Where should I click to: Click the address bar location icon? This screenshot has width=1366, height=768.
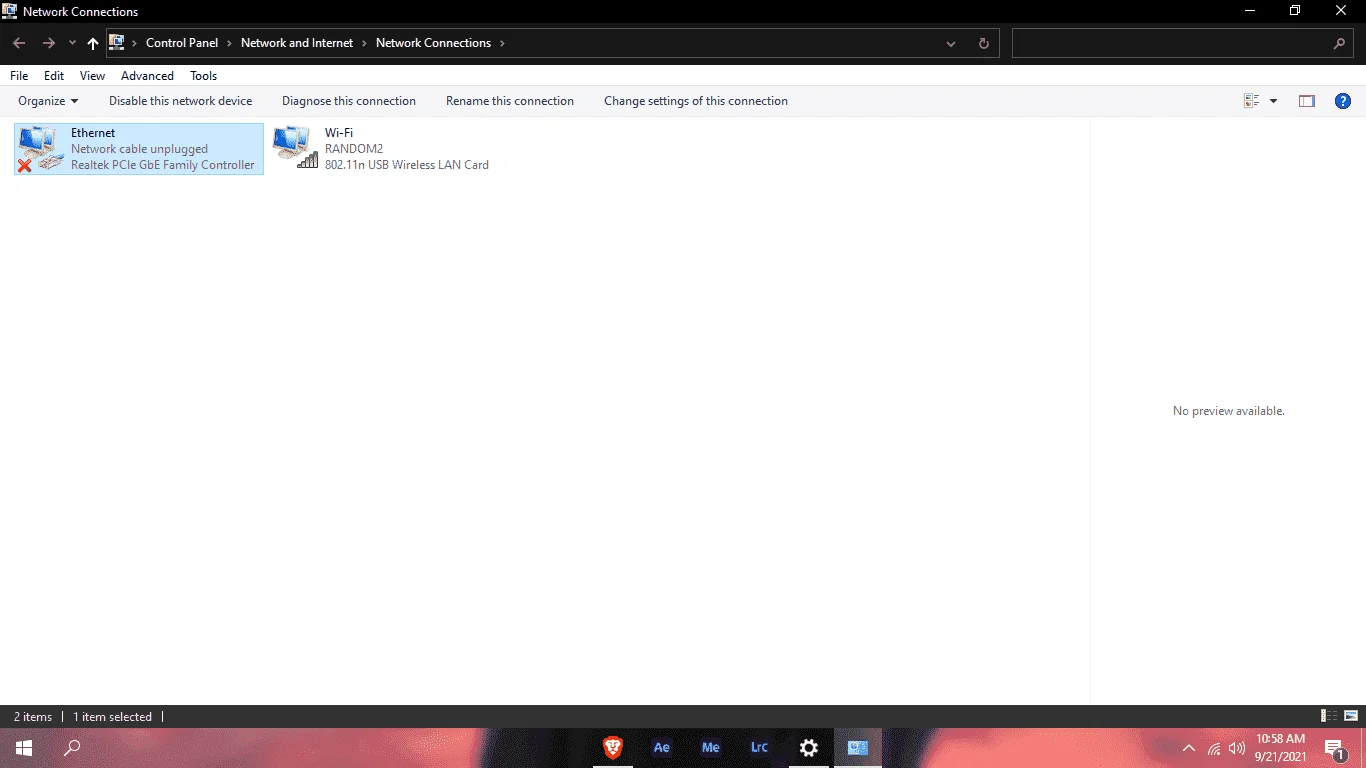click(x=117, y=43)
